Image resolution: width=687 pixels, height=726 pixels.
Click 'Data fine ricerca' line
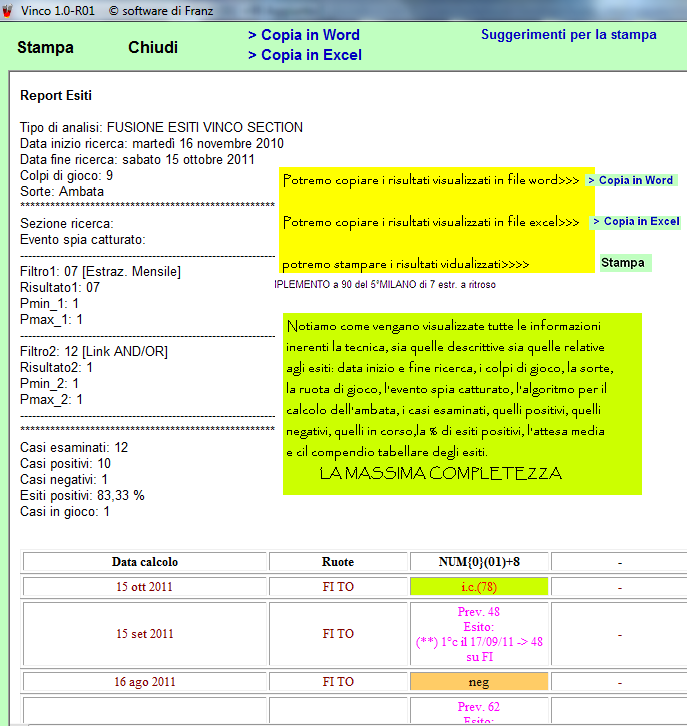pos(137,160)
